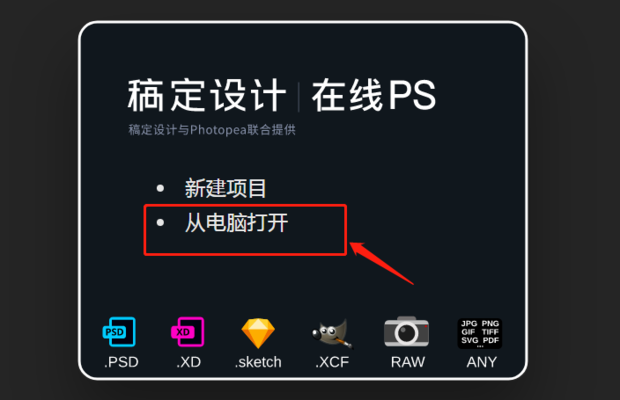Image resolution: width=620 pixels, height=400 pixels.
Task: Click the .XD text label
Action: [x=189, y=362]
